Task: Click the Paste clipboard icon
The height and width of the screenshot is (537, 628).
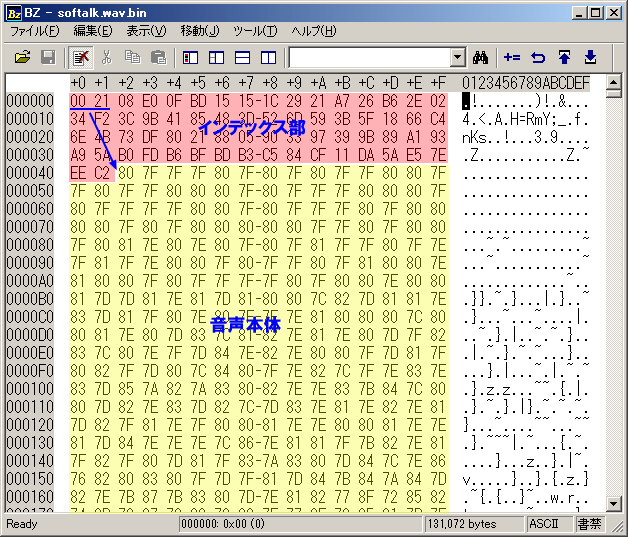Action: pyautogui.click(x=157, y=58)
